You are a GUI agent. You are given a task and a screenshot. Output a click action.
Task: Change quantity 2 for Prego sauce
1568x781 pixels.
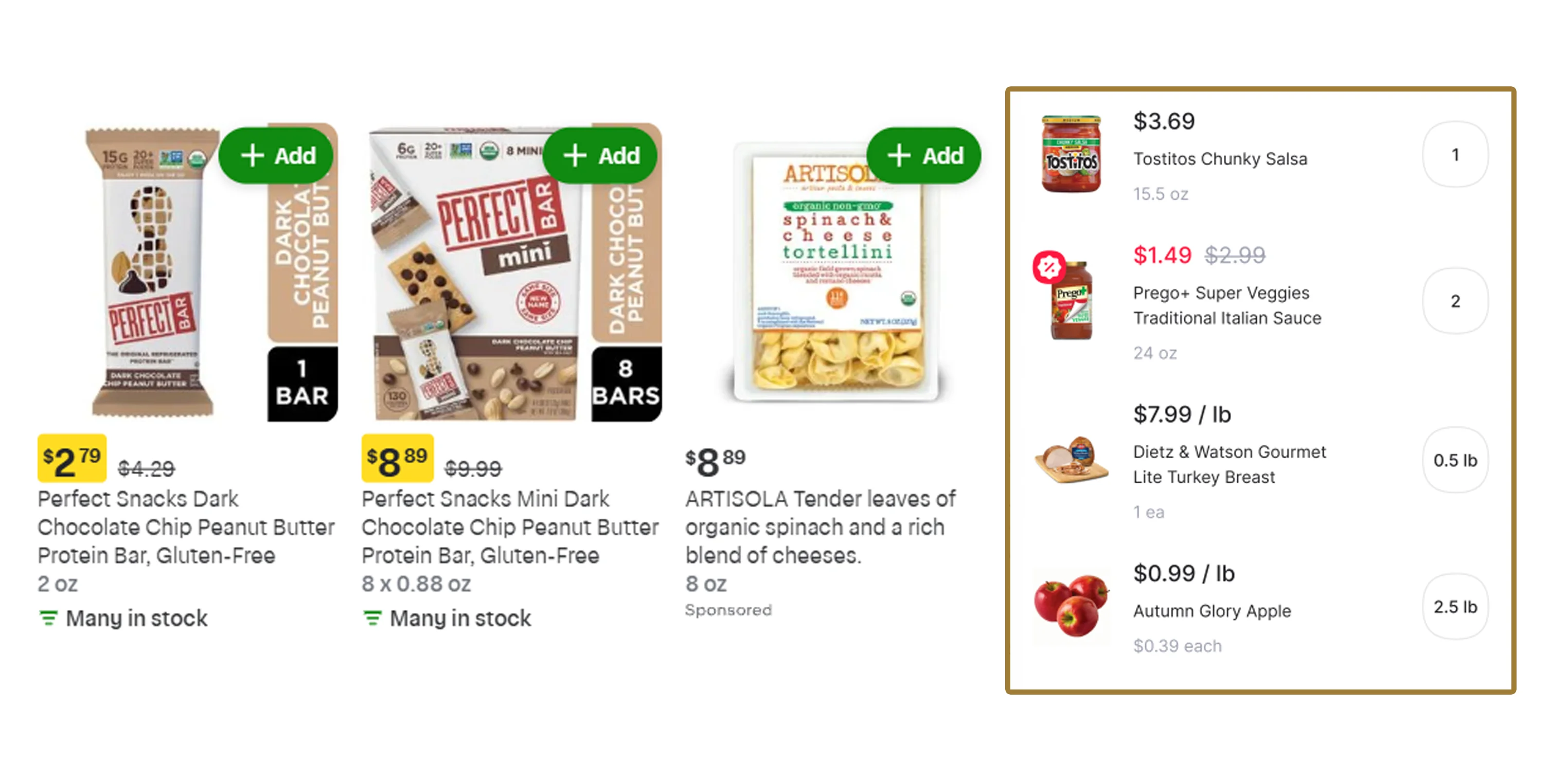point(1455,301)
